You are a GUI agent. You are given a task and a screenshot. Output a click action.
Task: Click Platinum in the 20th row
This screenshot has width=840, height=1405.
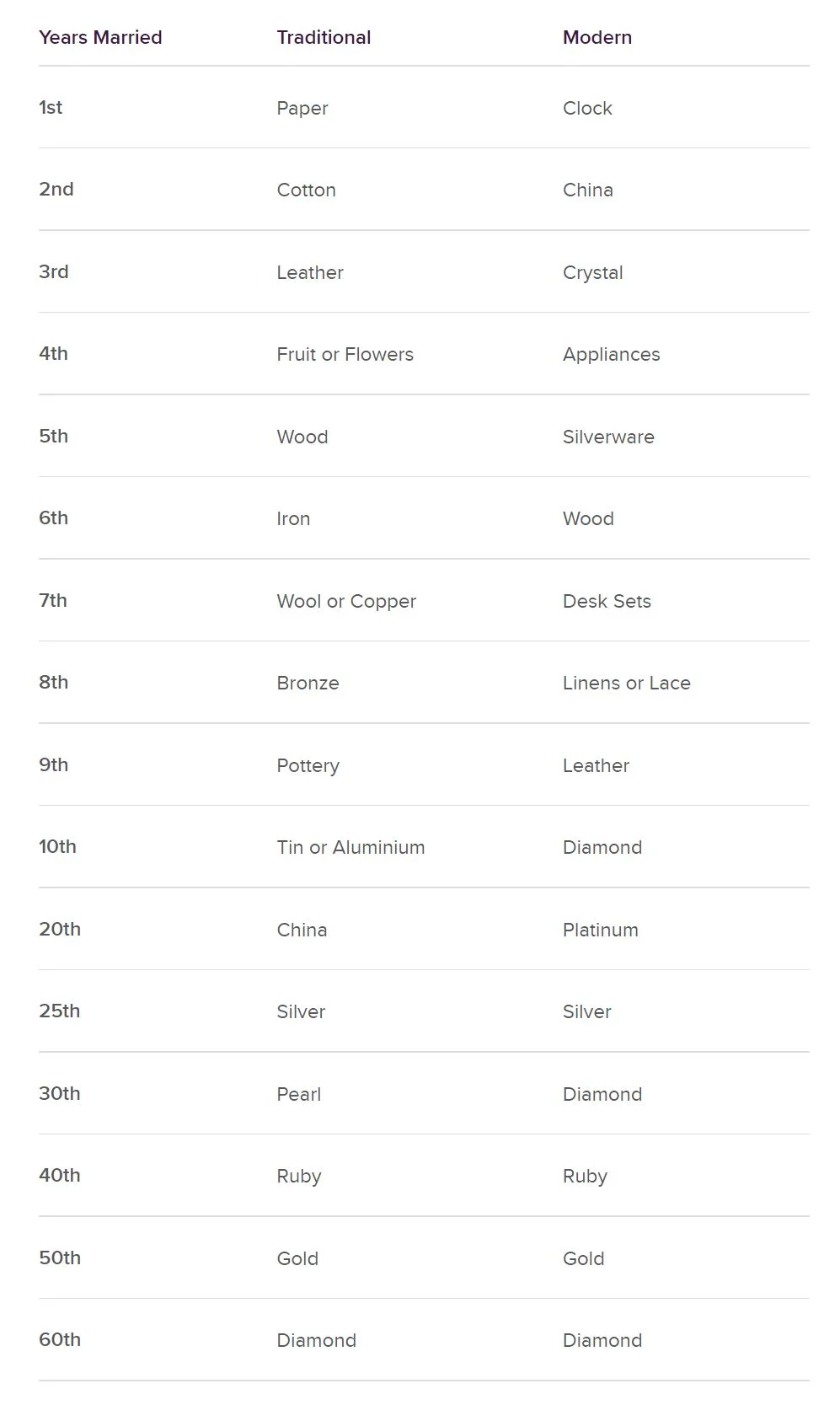click(x=601, y=930)
